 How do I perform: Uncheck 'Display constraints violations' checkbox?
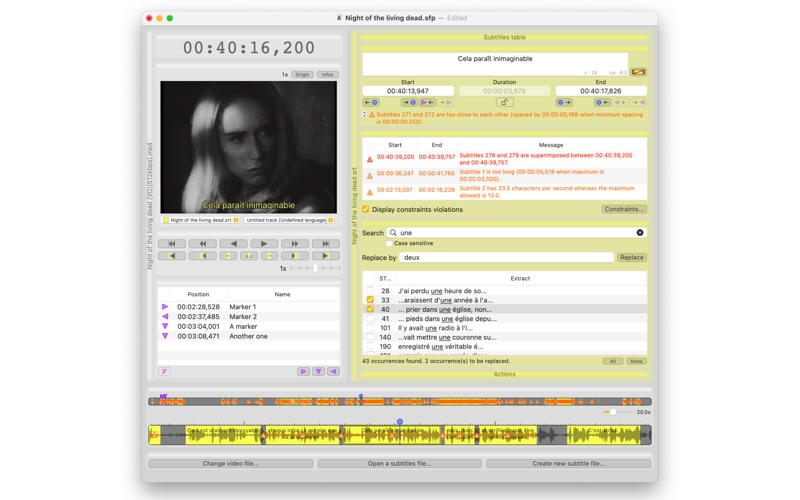tap(366, 209)
